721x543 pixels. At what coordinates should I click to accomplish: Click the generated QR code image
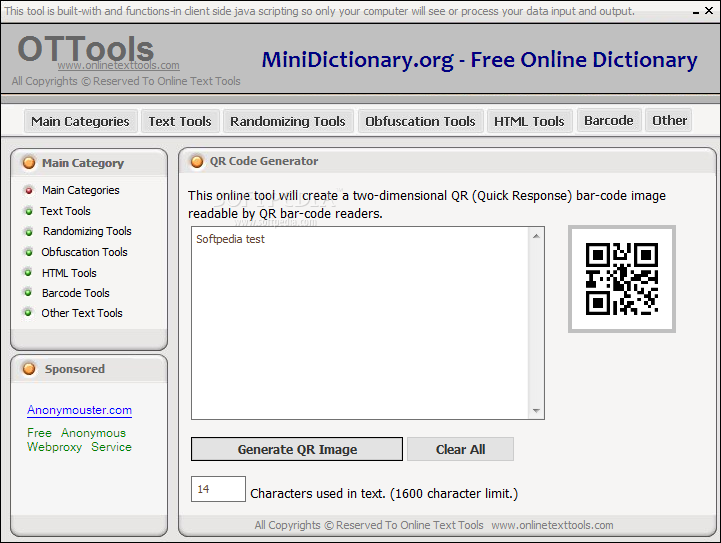pos(622,279)
